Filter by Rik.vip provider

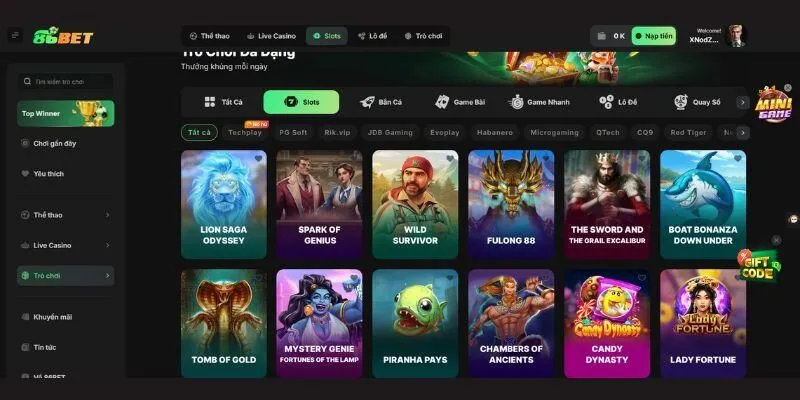337,133
